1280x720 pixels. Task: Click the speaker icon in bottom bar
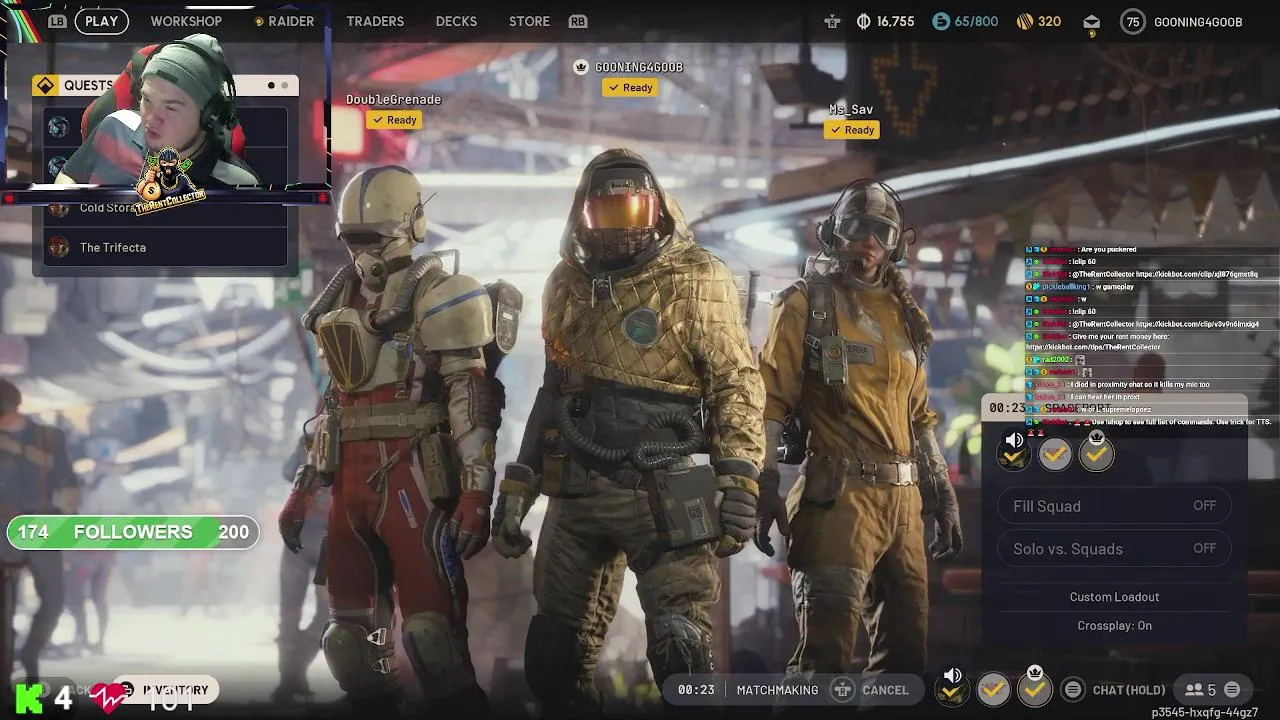[x=953, y=676]
